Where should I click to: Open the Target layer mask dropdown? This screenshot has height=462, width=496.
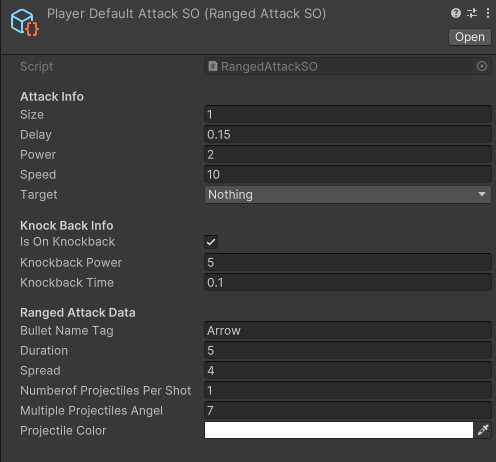coord(348,195)
